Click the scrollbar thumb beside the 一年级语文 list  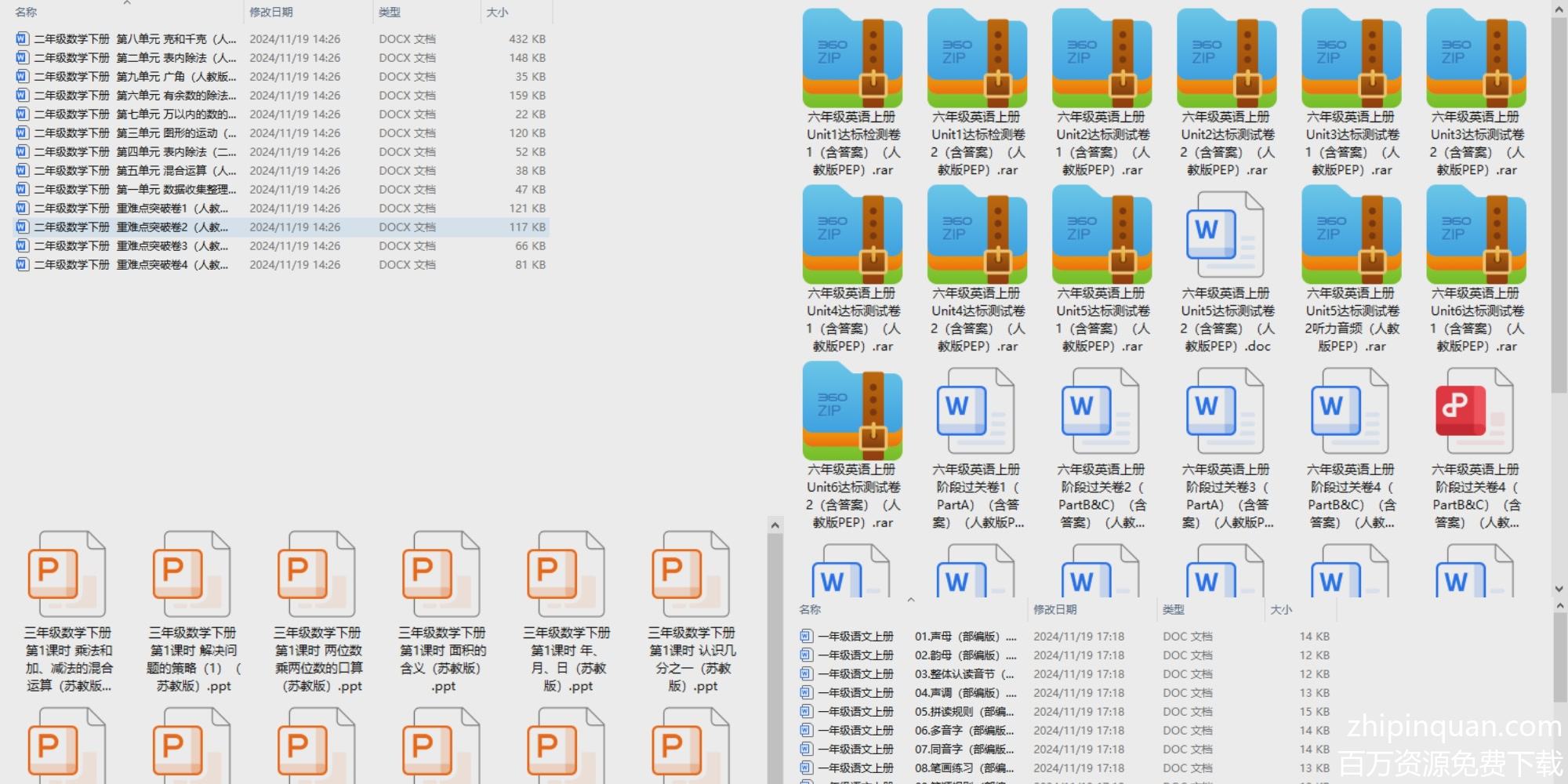pos(1559,657)
